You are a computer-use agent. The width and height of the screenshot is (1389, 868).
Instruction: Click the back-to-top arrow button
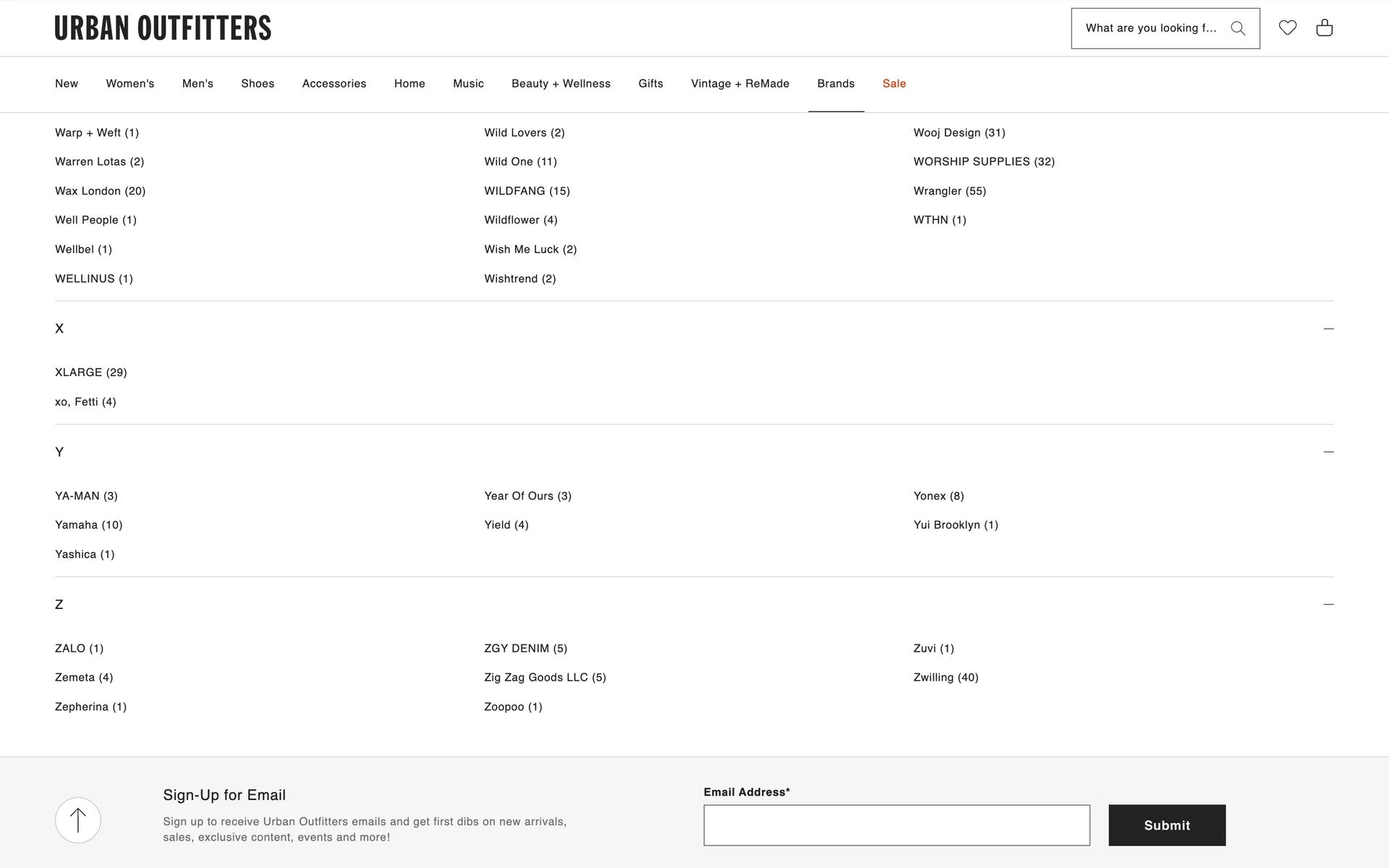pyautogui.click(x=78, y=820)
